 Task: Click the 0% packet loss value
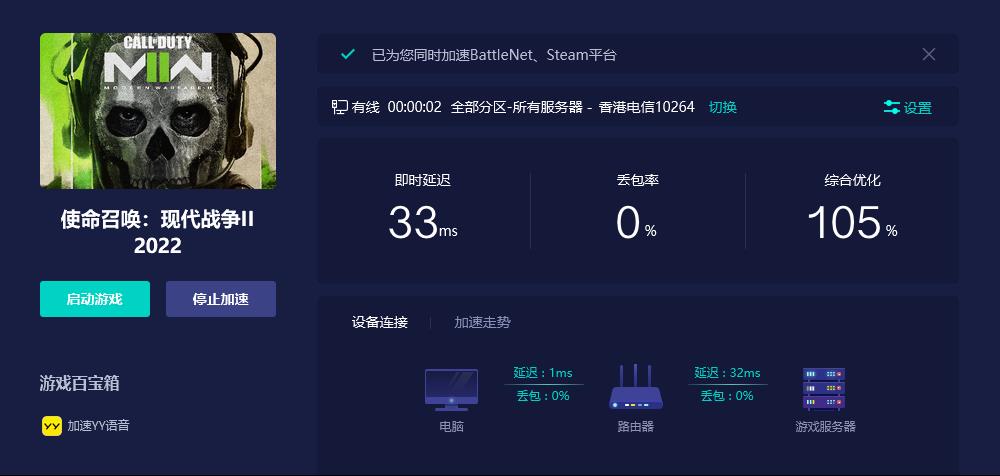[x=636, y=223]
